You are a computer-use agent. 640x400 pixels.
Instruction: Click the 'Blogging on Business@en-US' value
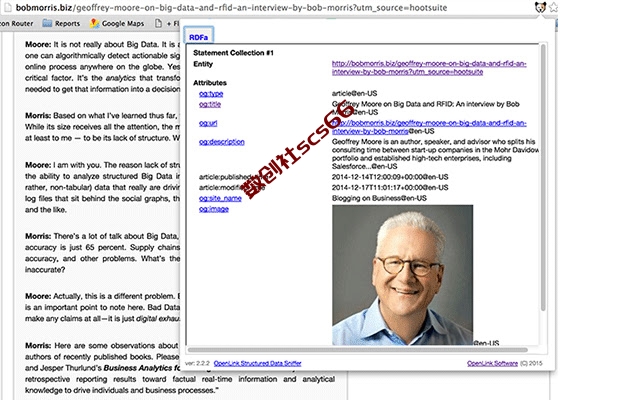coord(379,198)
